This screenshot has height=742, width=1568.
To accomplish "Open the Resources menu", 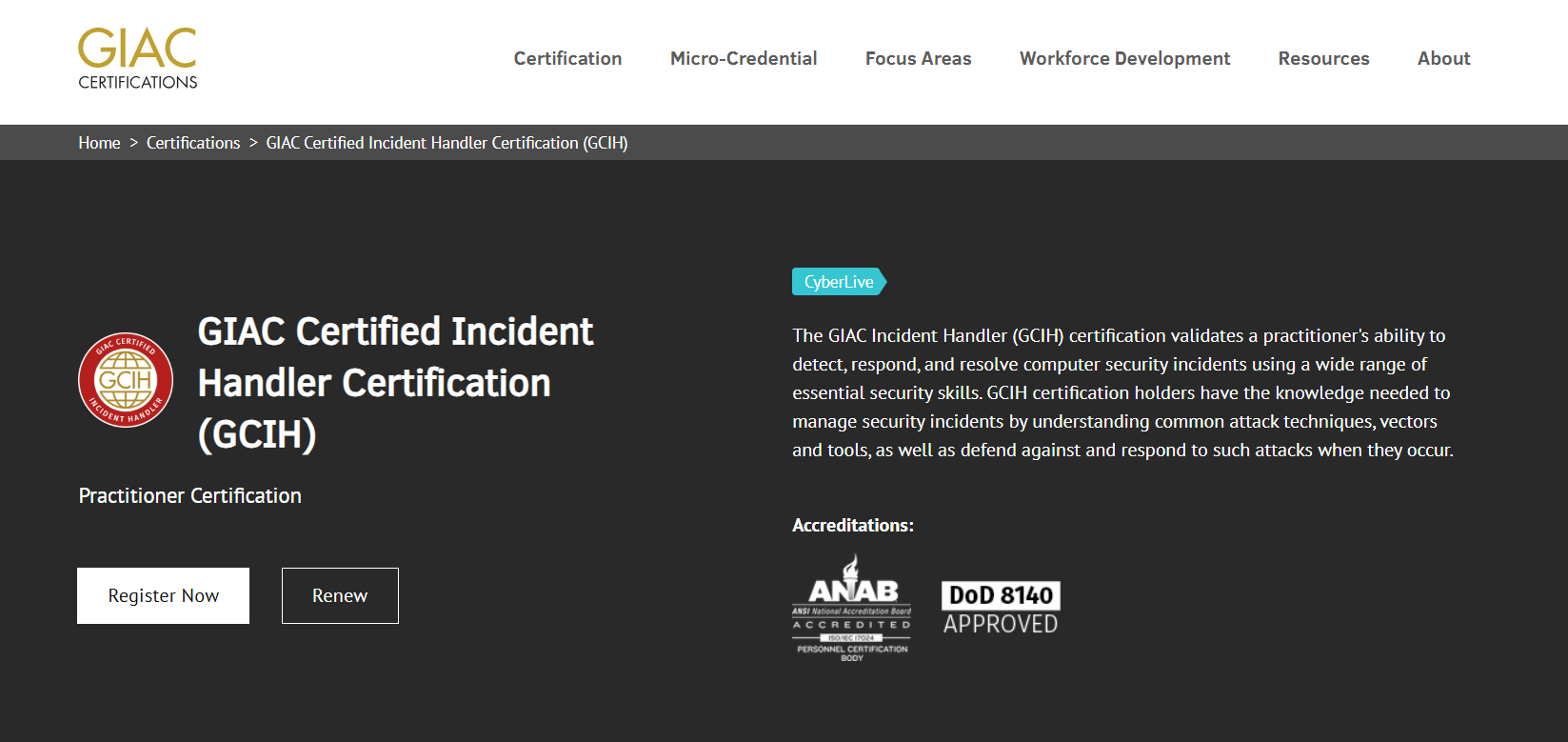I will (1323, 59).
